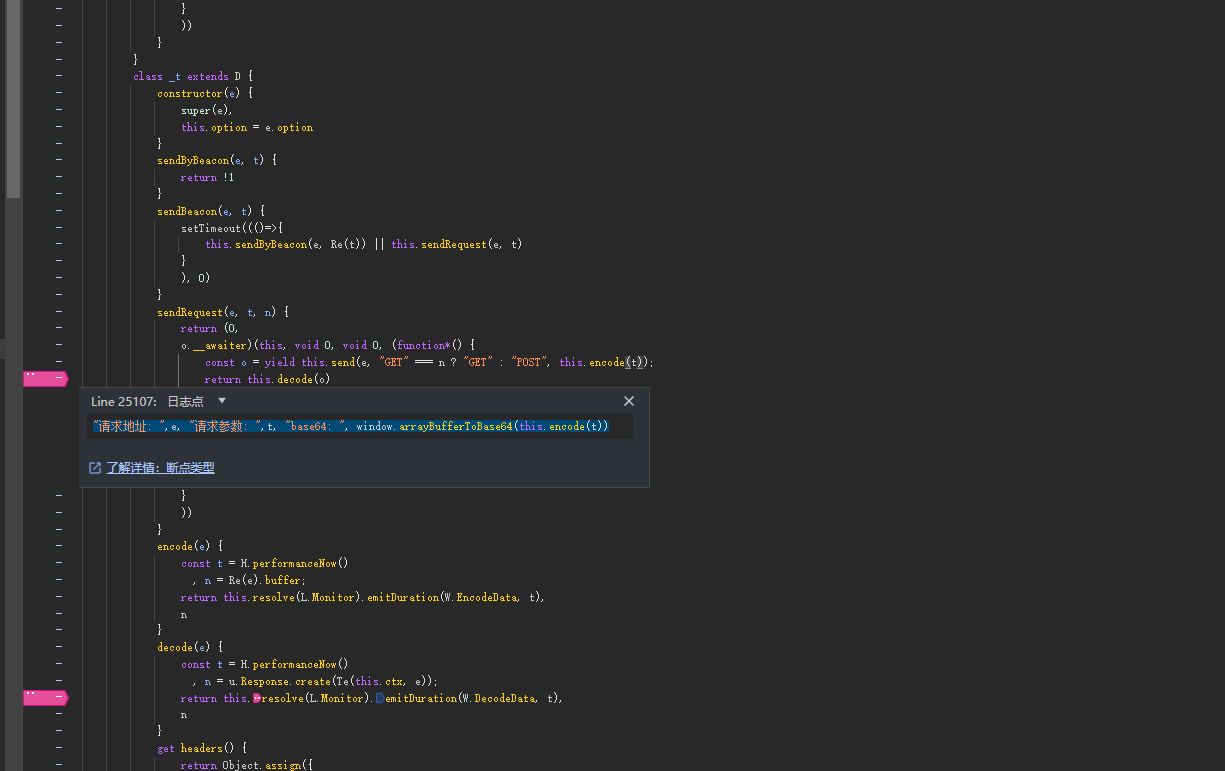Click the gutter beside "encode(e) {" line
This screenshot has width=1225, height=771.
click(x=59, y=546)
